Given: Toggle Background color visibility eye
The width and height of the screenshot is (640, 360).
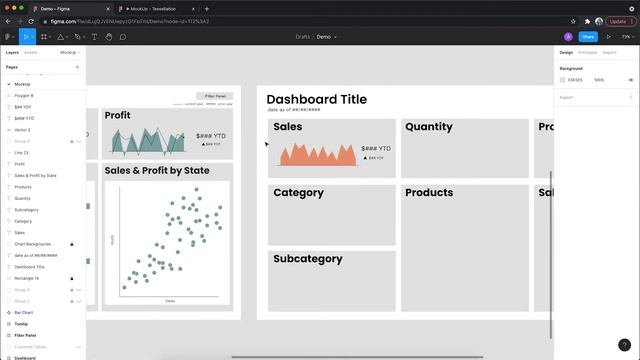Looking at the screenshot, I should [x=631, y=80].
